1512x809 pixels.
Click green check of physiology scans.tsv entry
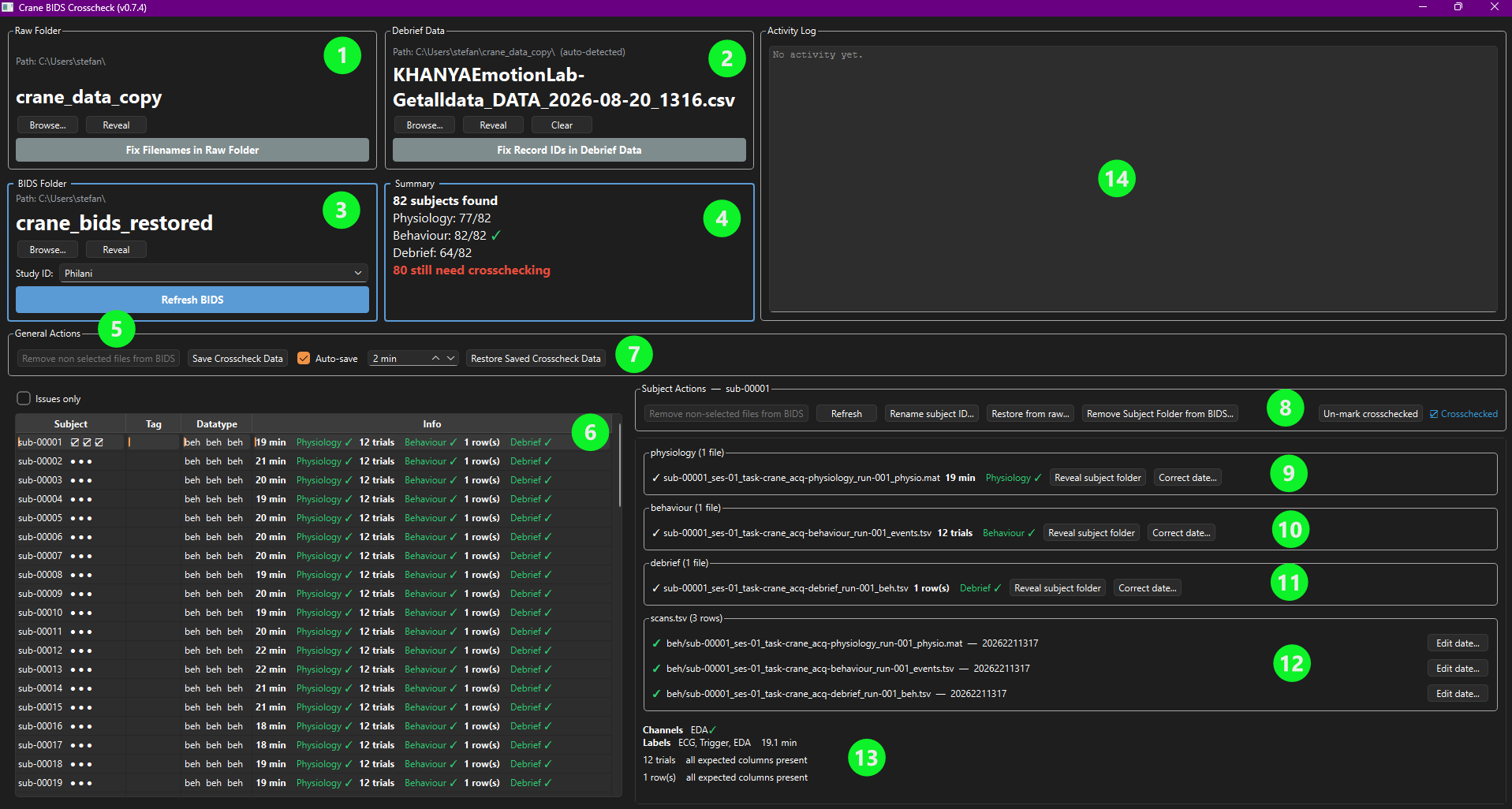[656, 643]
